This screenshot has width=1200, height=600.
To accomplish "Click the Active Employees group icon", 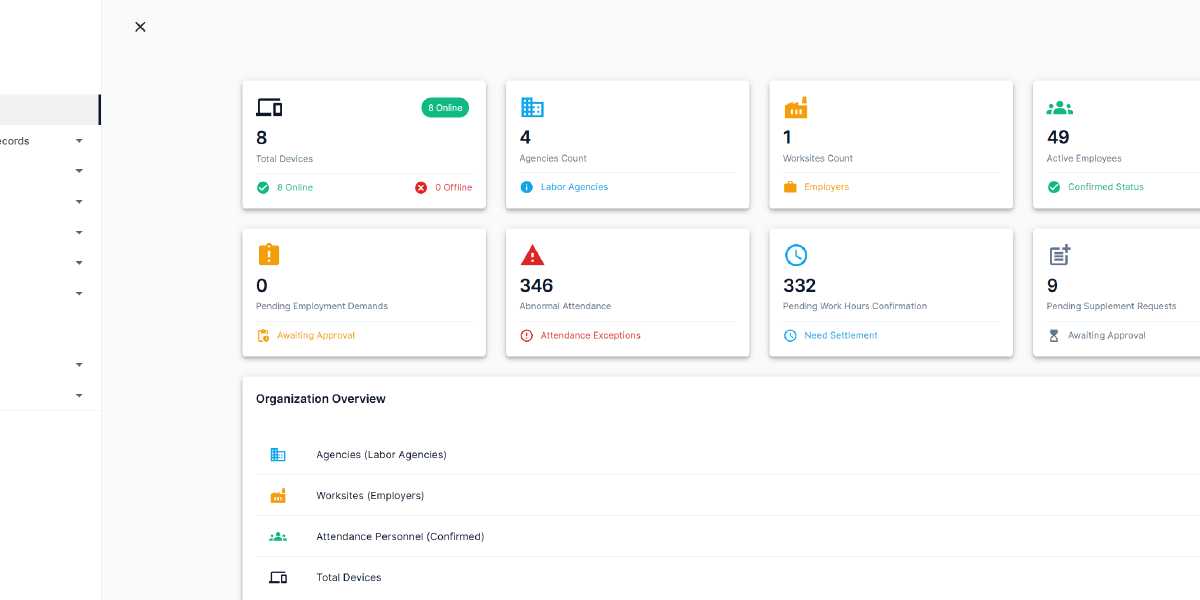I will click(x=1059, y=107).
